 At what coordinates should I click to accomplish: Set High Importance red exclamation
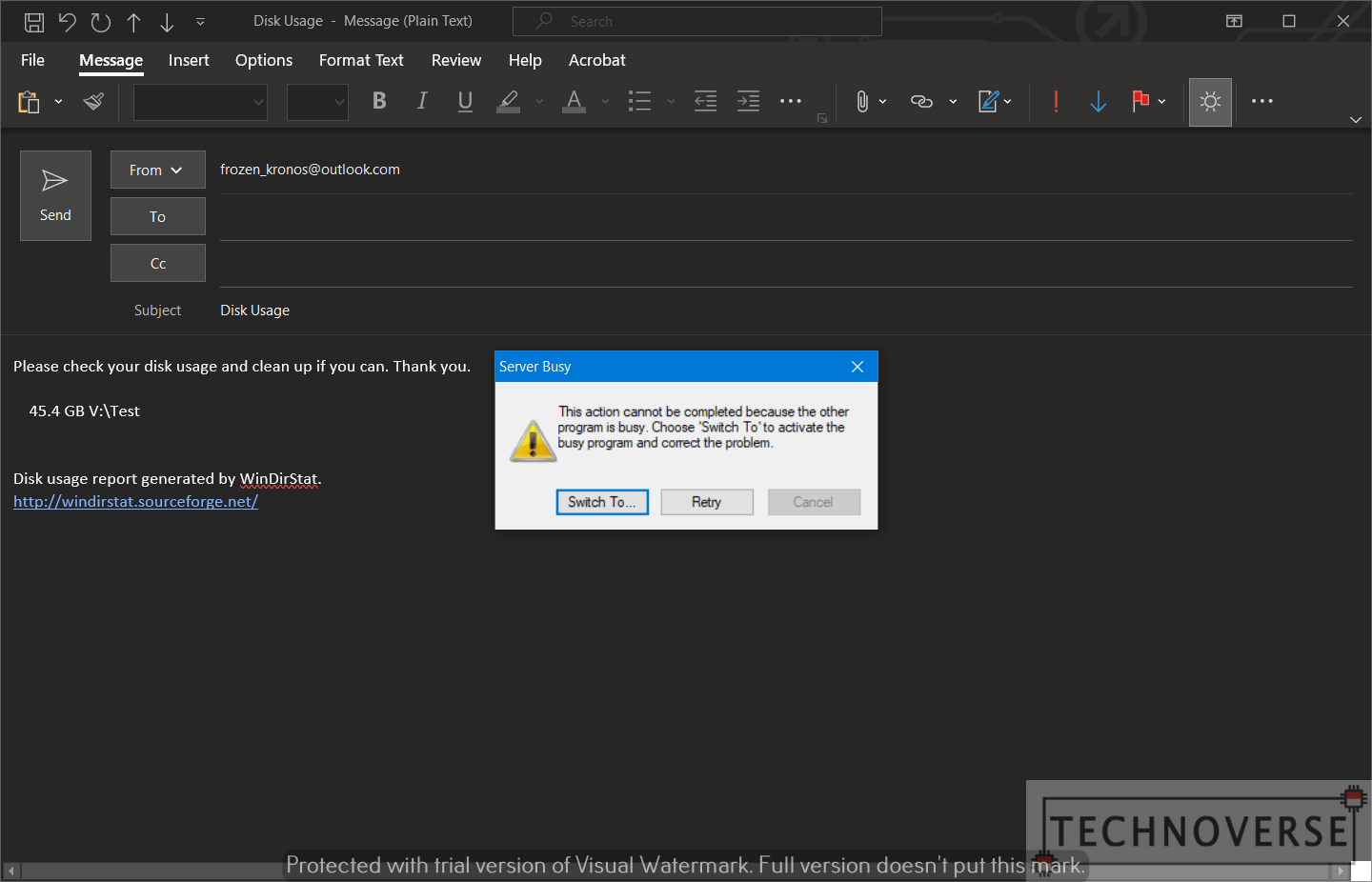point(1056,101)
